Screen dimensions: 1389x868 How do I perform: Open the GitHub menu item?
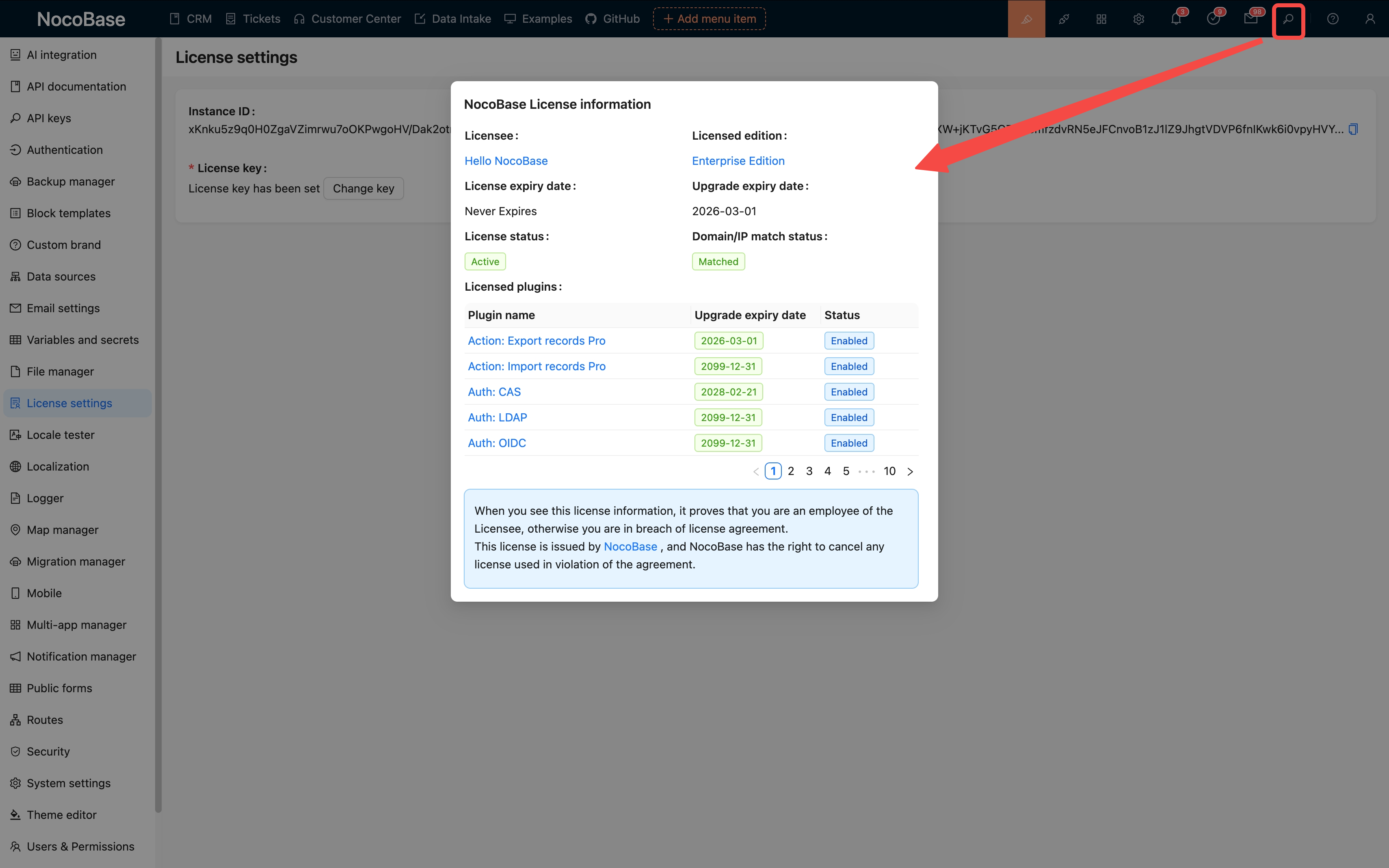[x=613, y=19]
